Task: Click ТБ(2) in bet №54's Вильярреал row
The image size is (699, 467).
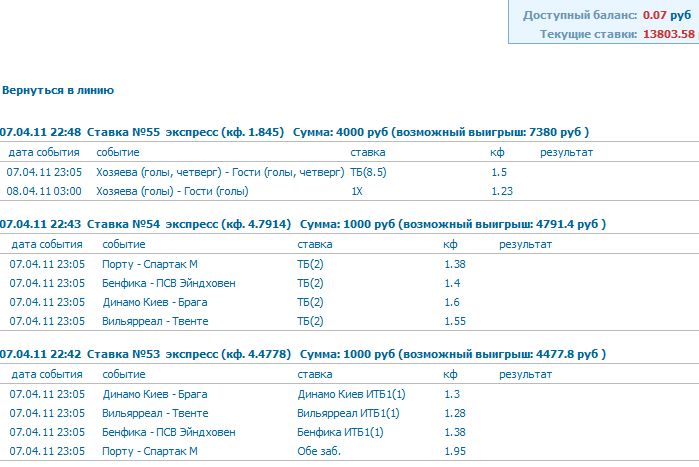Action: tap(310, 322)
